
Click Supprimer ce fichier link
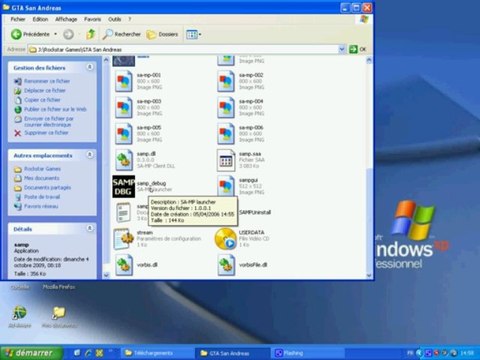pos(46,133)
